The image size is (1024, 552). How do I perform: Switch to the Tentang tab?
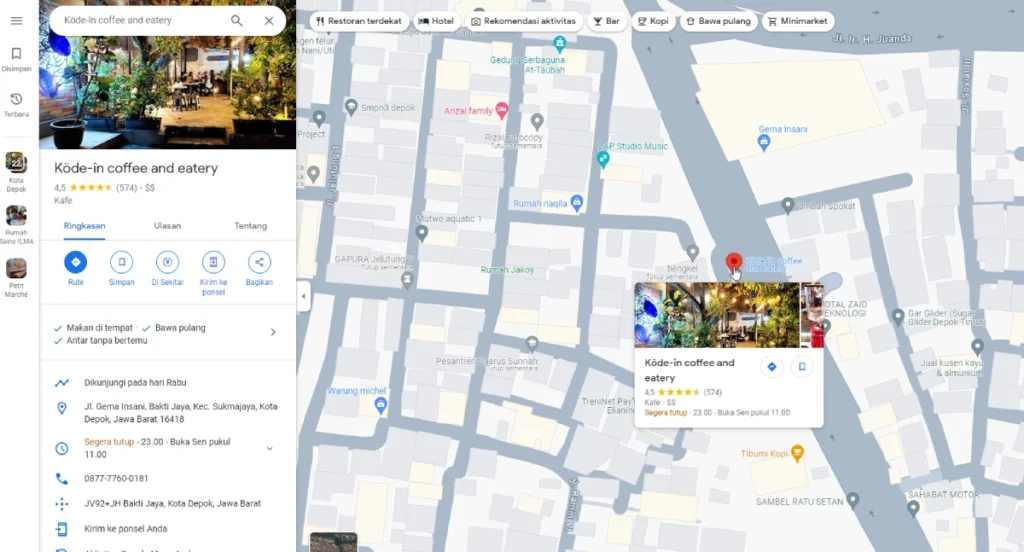click(250, 226)
